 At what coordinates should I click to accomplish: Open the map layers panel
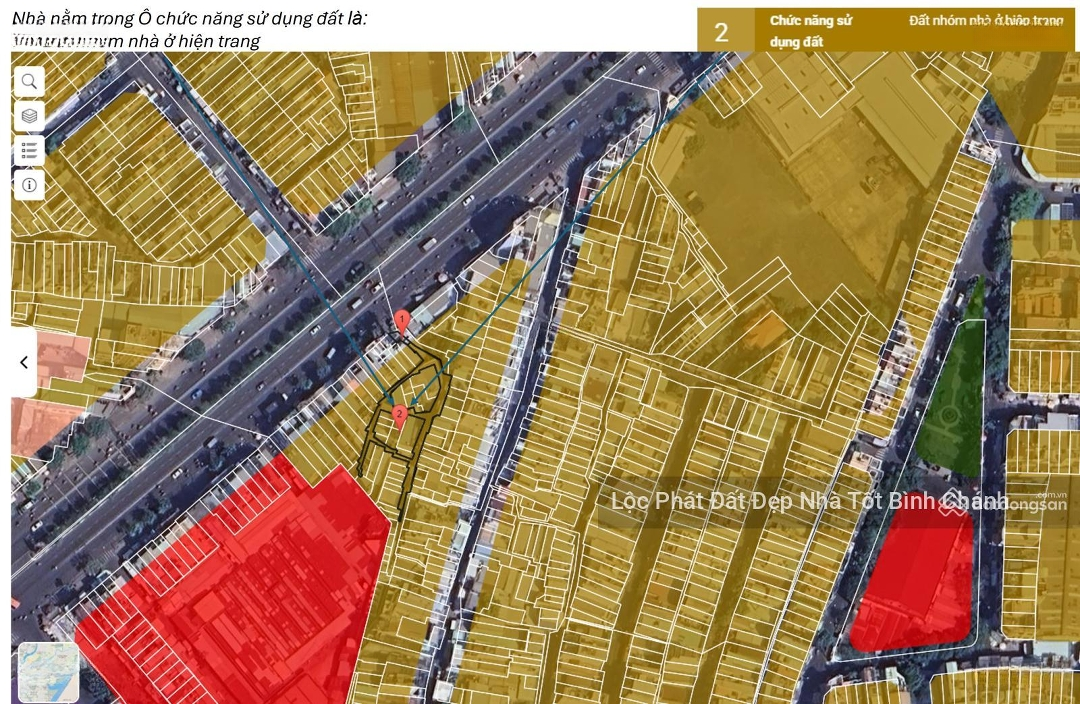pos(29,116)
